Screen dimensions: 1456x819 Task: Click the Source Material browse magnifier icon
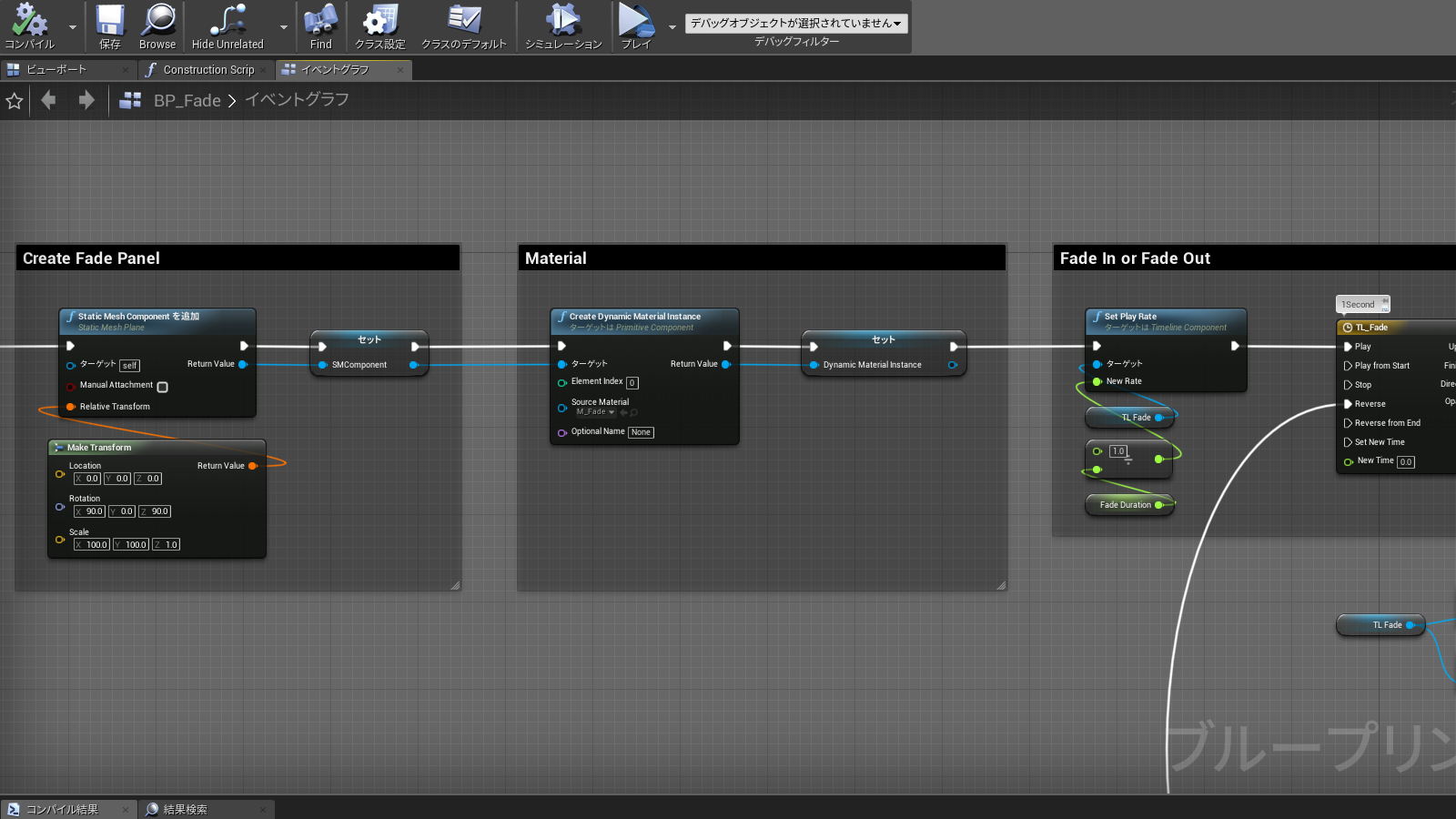point(633,412)
